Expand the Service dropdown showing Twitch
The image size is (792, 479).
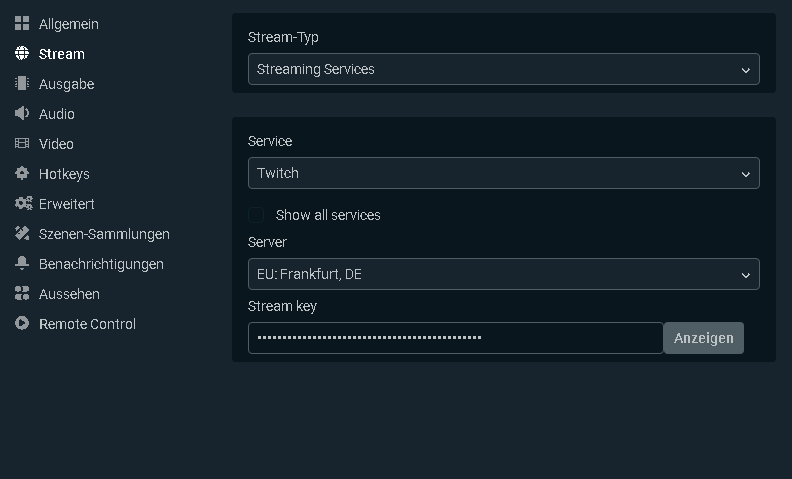503,173
